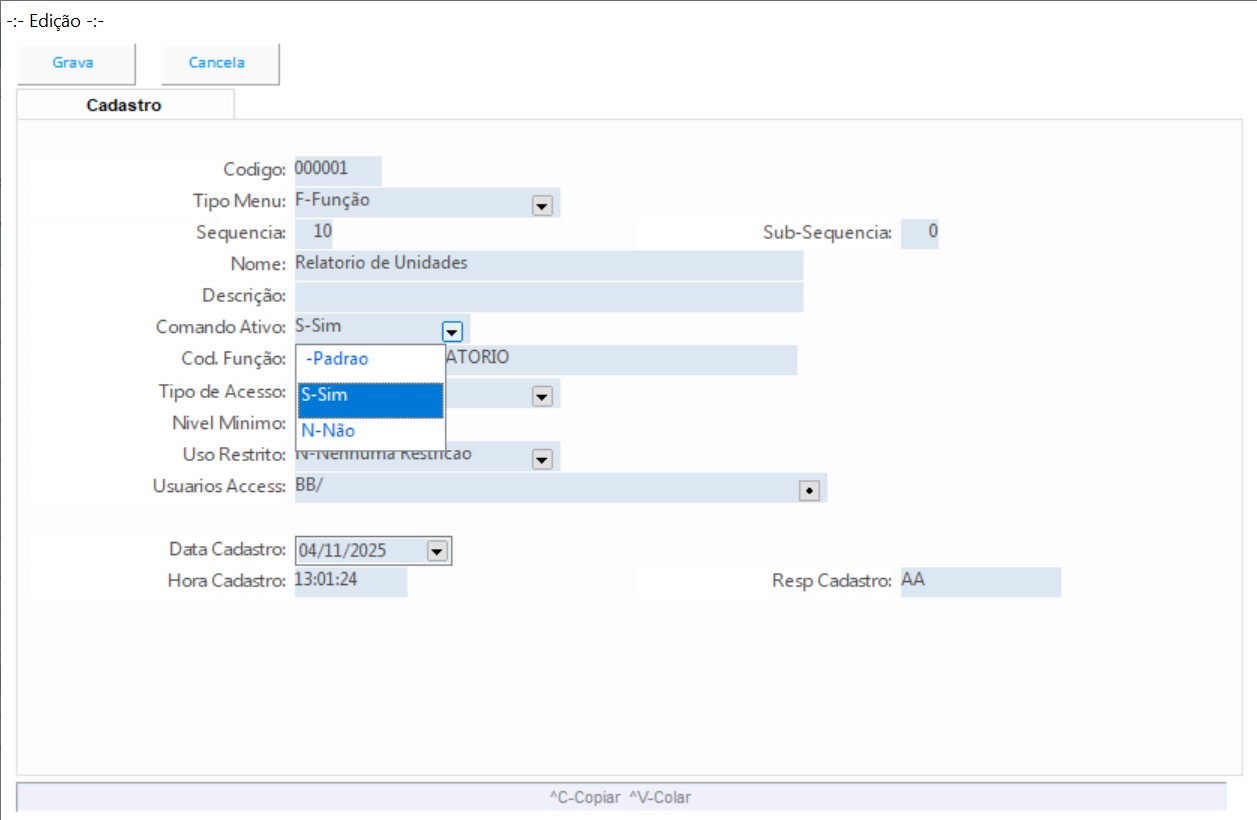Switch to the Cadastro tab
1257x820 pixels.
point(124,105)
